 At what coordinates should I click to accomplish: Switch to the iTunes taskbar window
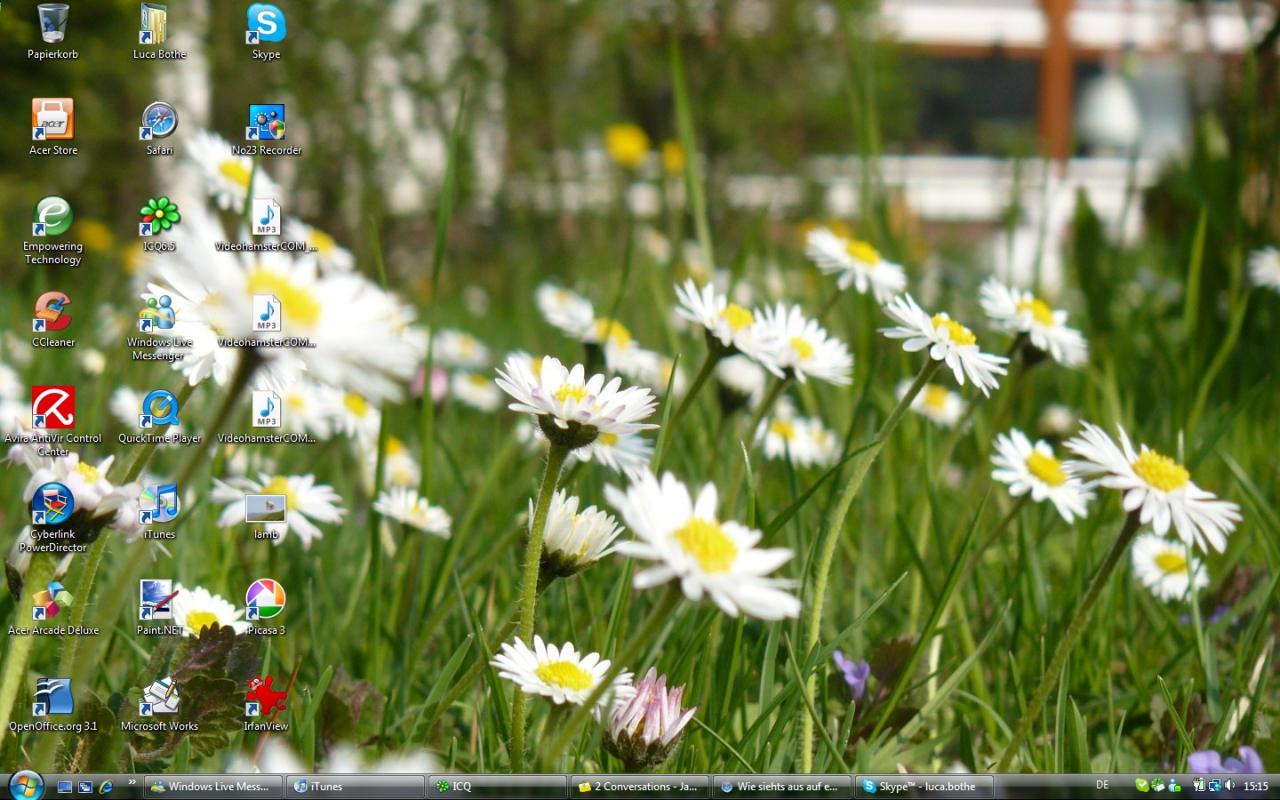pyautogui.click(x=356, y=786)
